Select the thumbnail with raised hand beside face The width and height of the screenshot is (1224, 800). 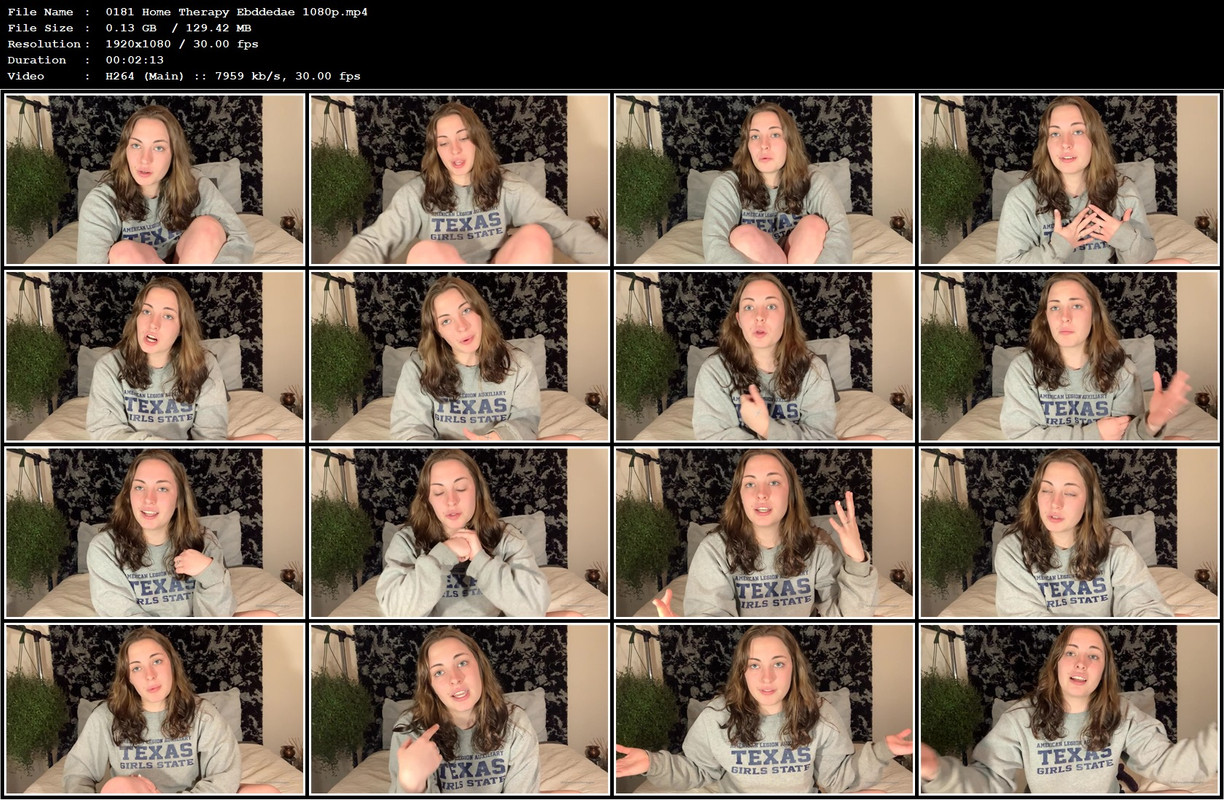[765, 533]
